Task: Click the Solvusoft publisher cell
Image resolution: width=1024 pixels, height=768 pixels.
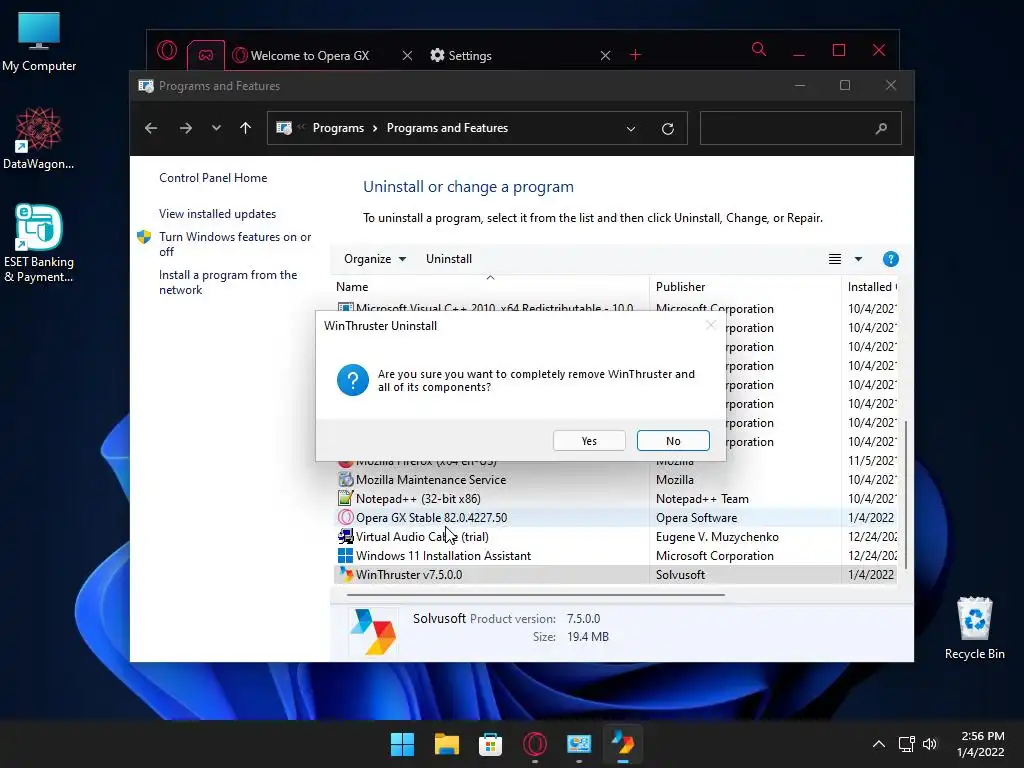Action: (680, 575)
